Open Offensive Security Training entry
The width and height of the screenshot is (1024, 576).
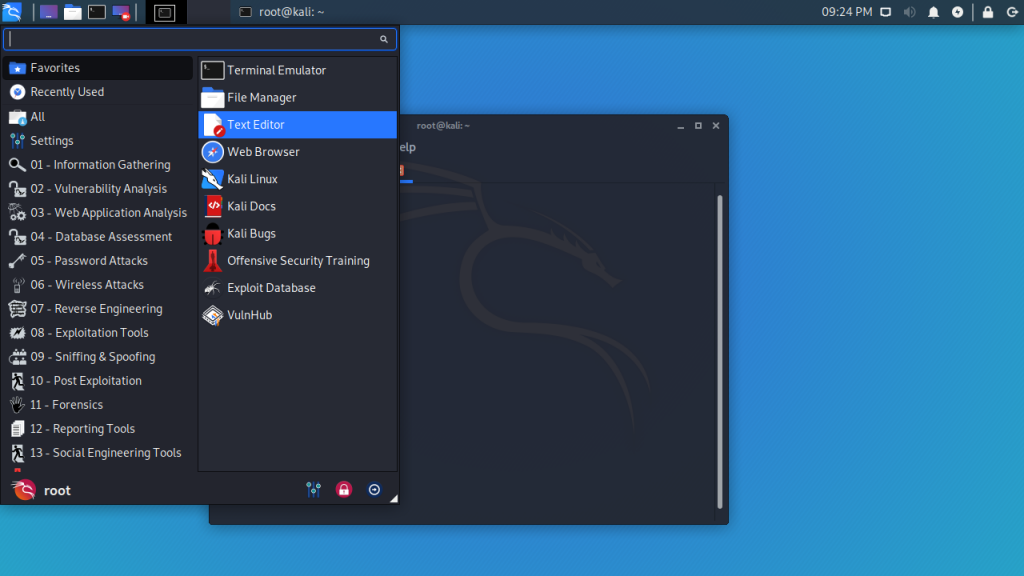coord(297,261)
